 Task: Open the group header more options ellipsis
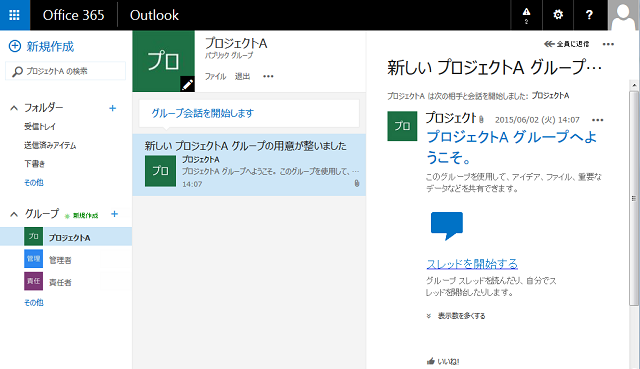tap(268, 76)
